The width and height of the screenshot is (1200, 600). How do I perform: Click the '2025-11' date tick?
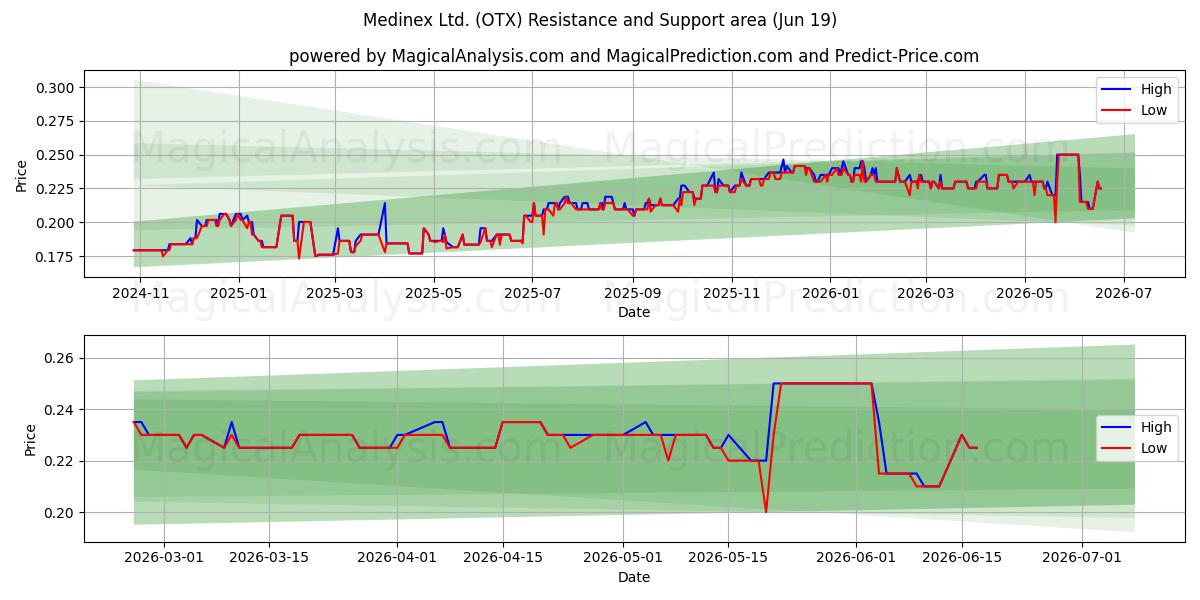(731, 294)
